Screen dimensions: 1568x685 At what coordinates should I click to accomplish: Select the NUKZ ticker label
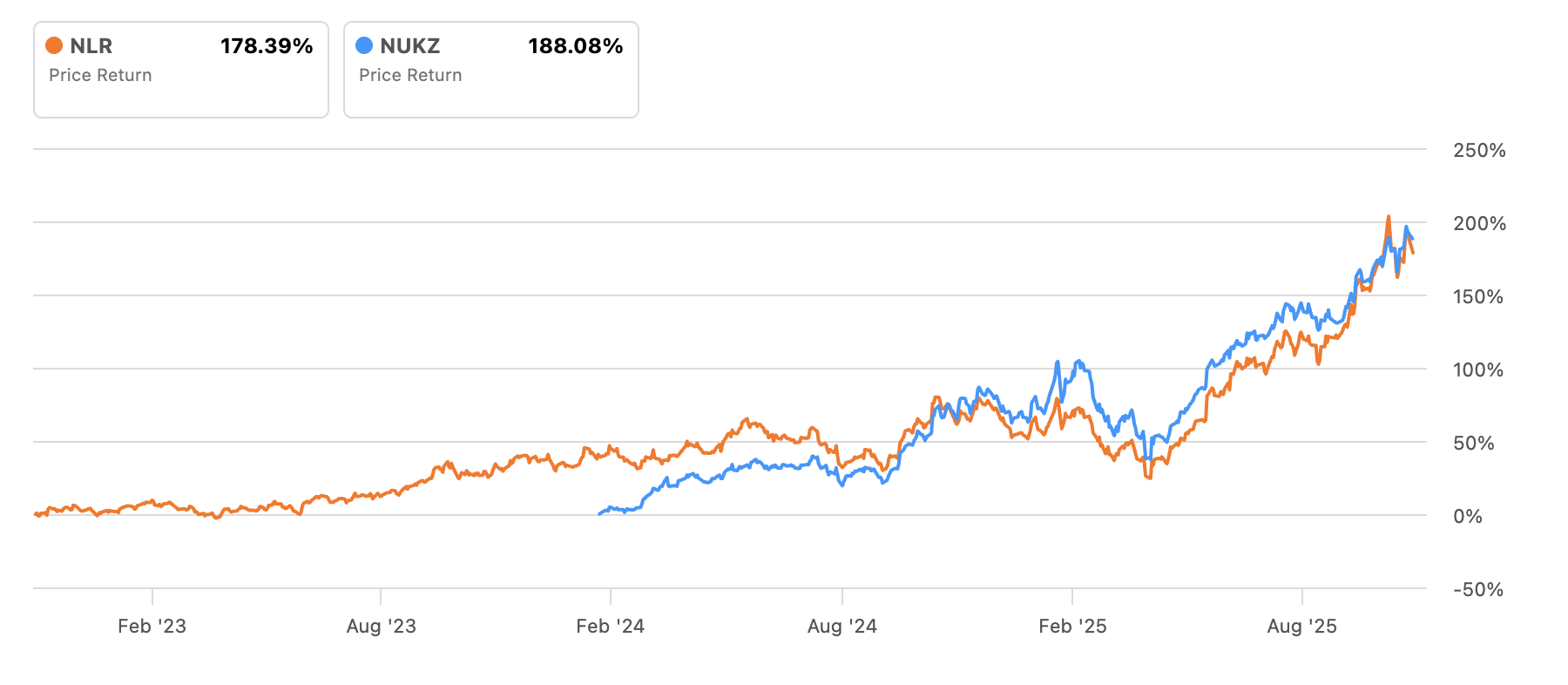tap(409, 46)
